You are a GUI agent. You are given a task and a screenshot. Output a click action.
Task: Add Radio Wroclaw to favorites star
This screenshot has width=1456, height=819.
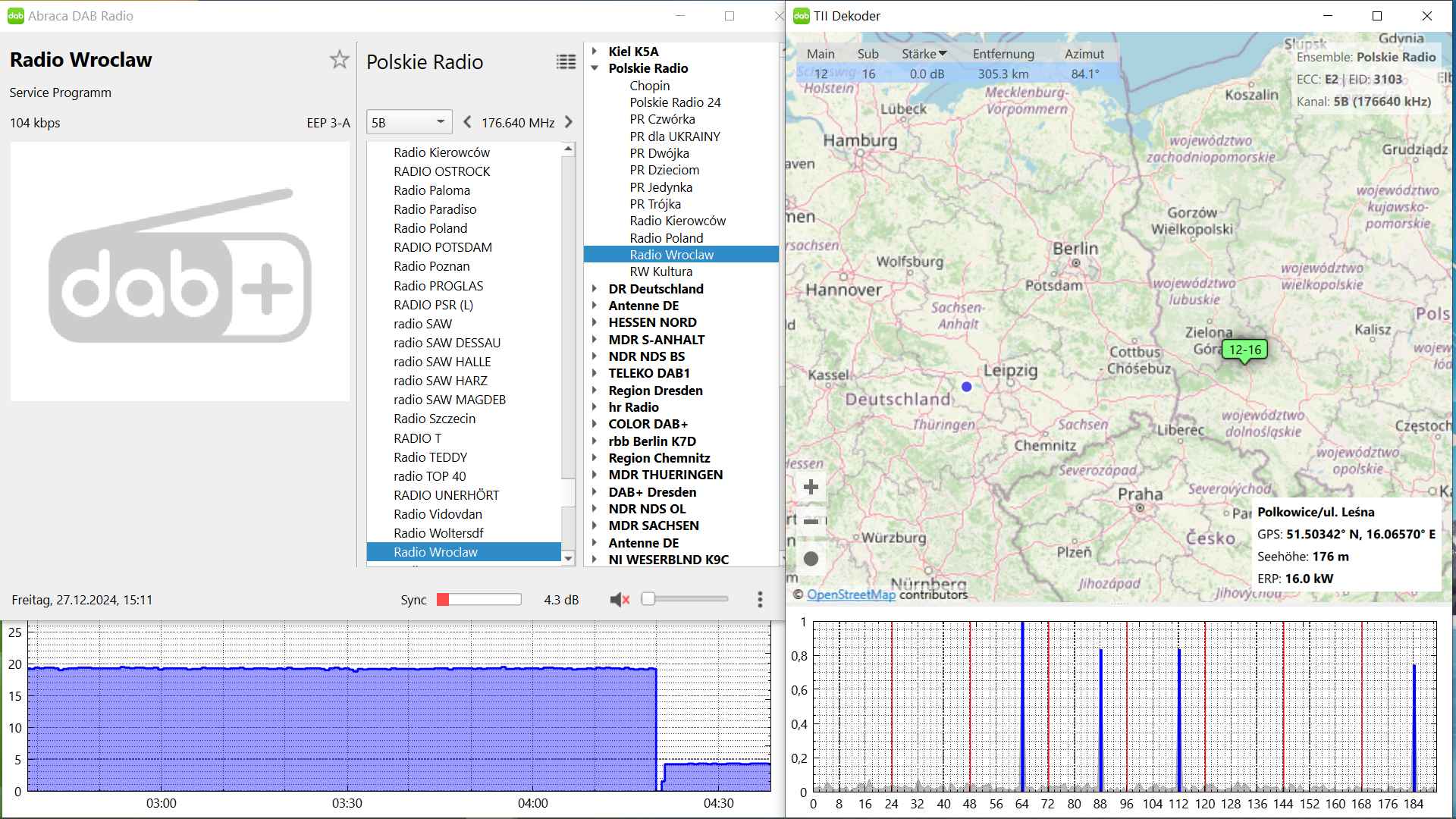339,60
